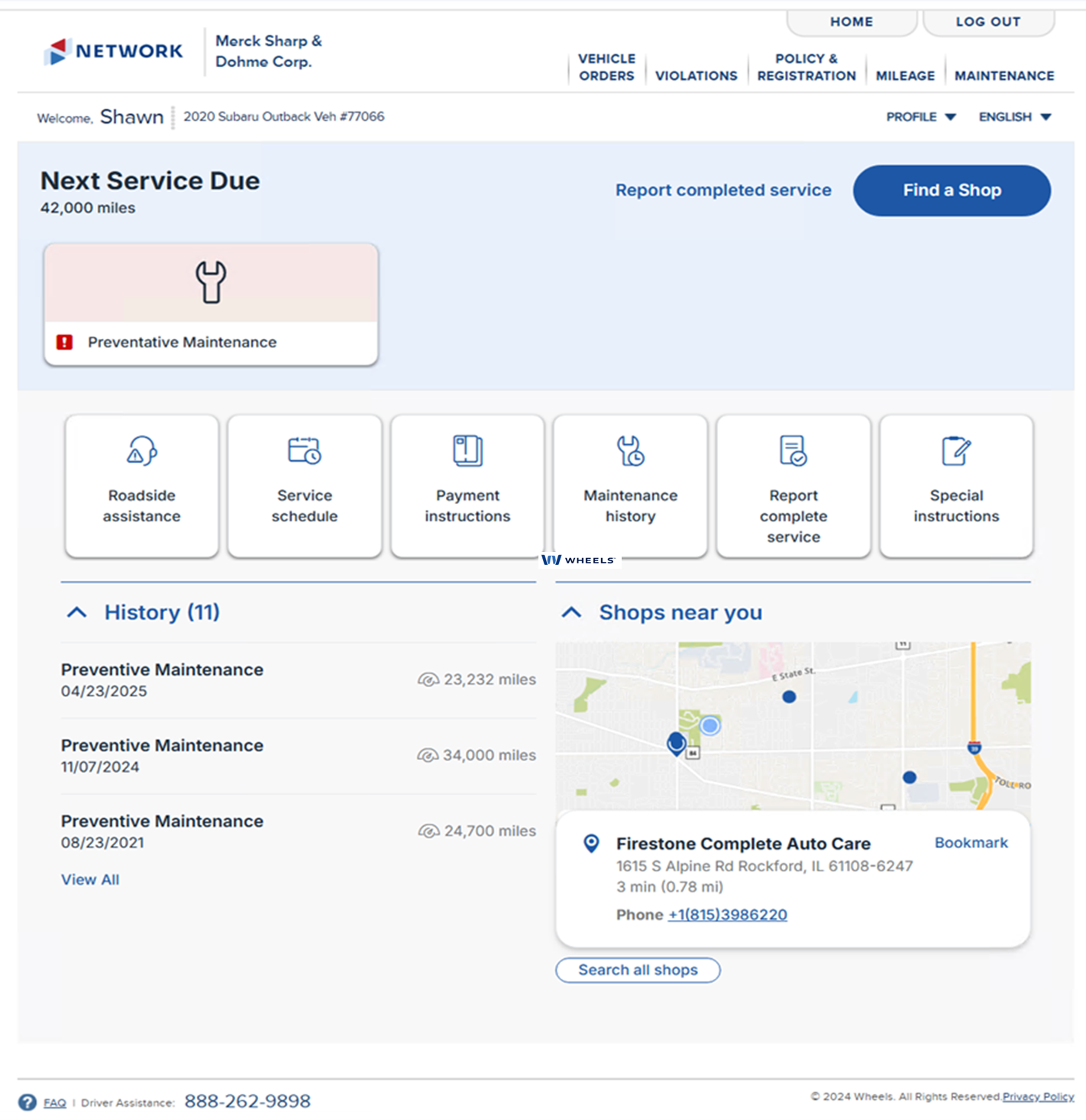1086x1120 pixels.
Task: Click the Preventative Maintenance wrench card
Action: point(211,304)
